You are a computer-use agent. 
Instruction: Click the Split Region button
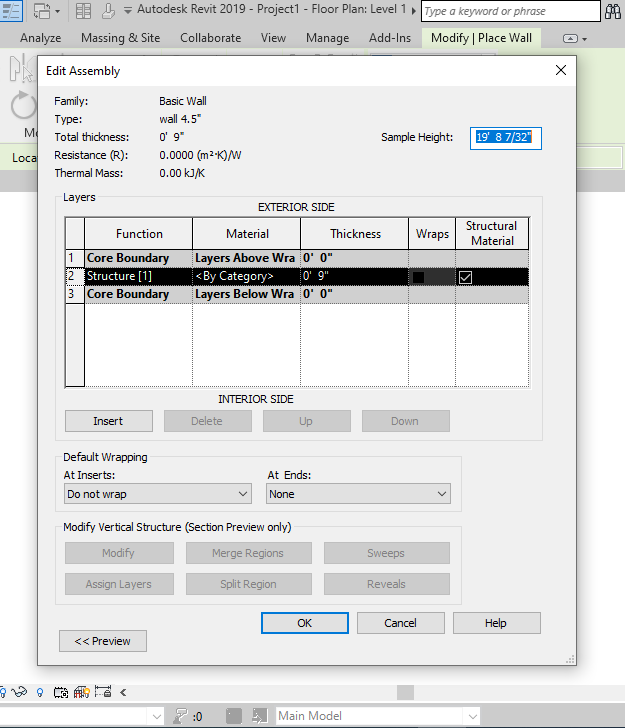pos(248,584)
